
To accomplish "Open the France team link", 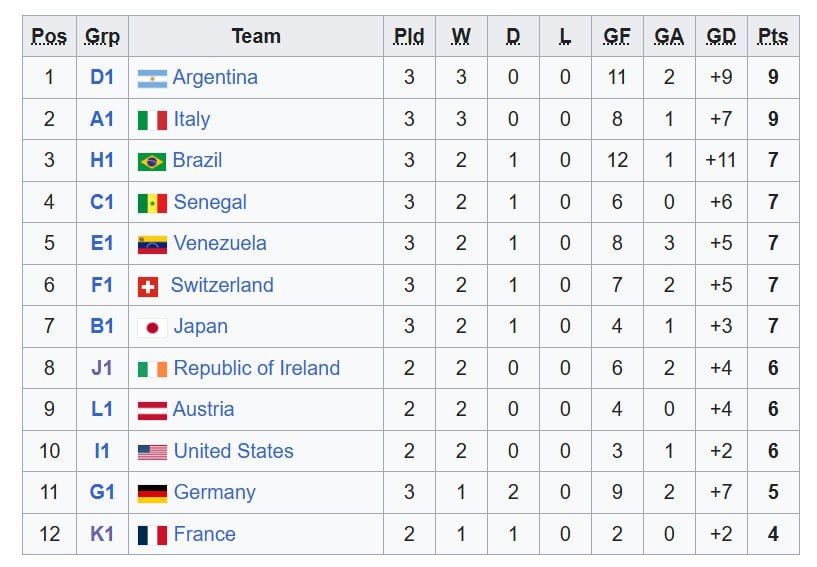I will 205,534.
